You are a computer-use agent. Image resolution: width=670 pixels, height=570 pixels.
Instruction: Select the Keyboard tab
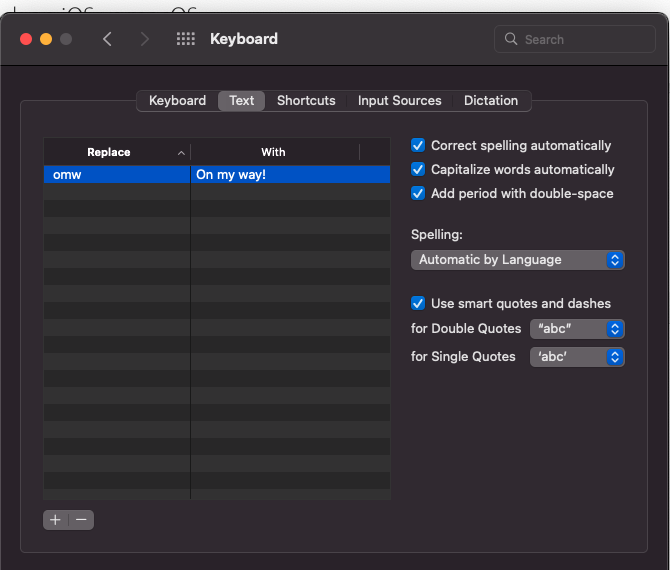pyautogui.click(x=177, y=101)
